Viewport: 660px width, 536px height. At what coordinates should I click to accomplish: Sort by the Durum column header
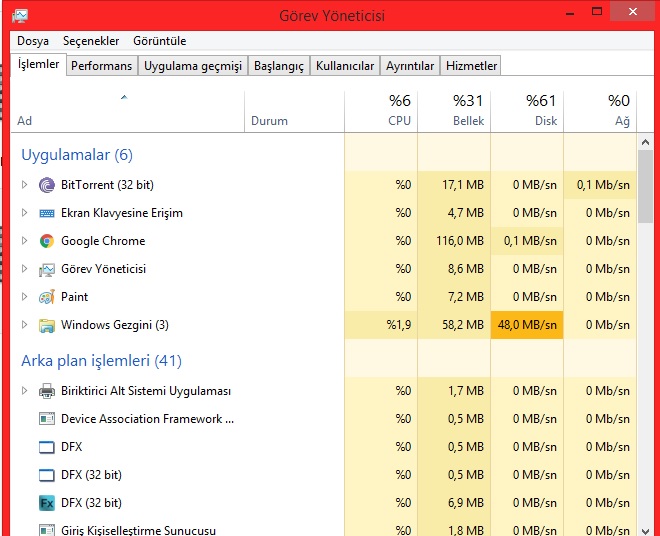tap(294, 111)
